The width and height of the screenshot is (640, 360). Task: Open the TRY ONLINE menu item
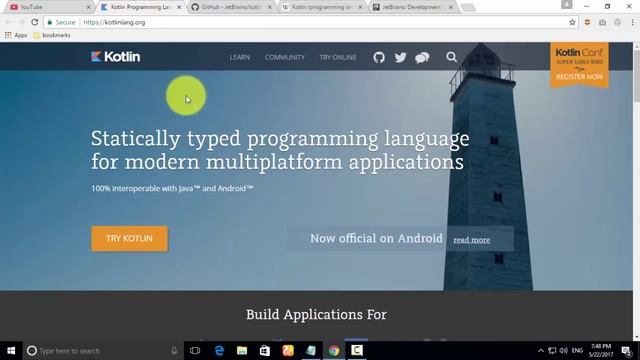(x=338, y=57)
